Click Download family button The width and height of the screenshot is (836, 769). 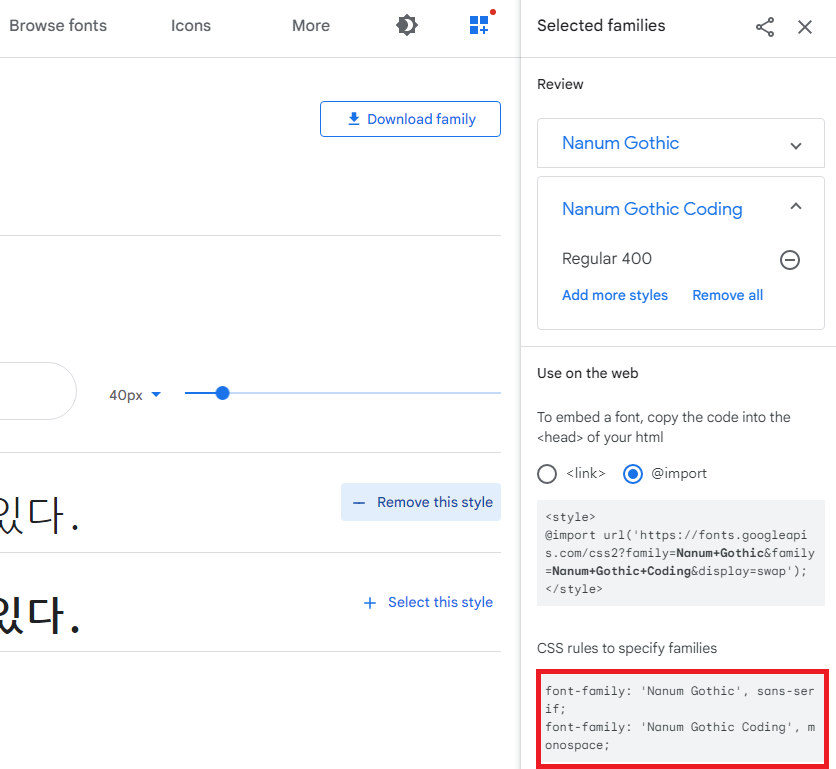(x=410, y=119)
